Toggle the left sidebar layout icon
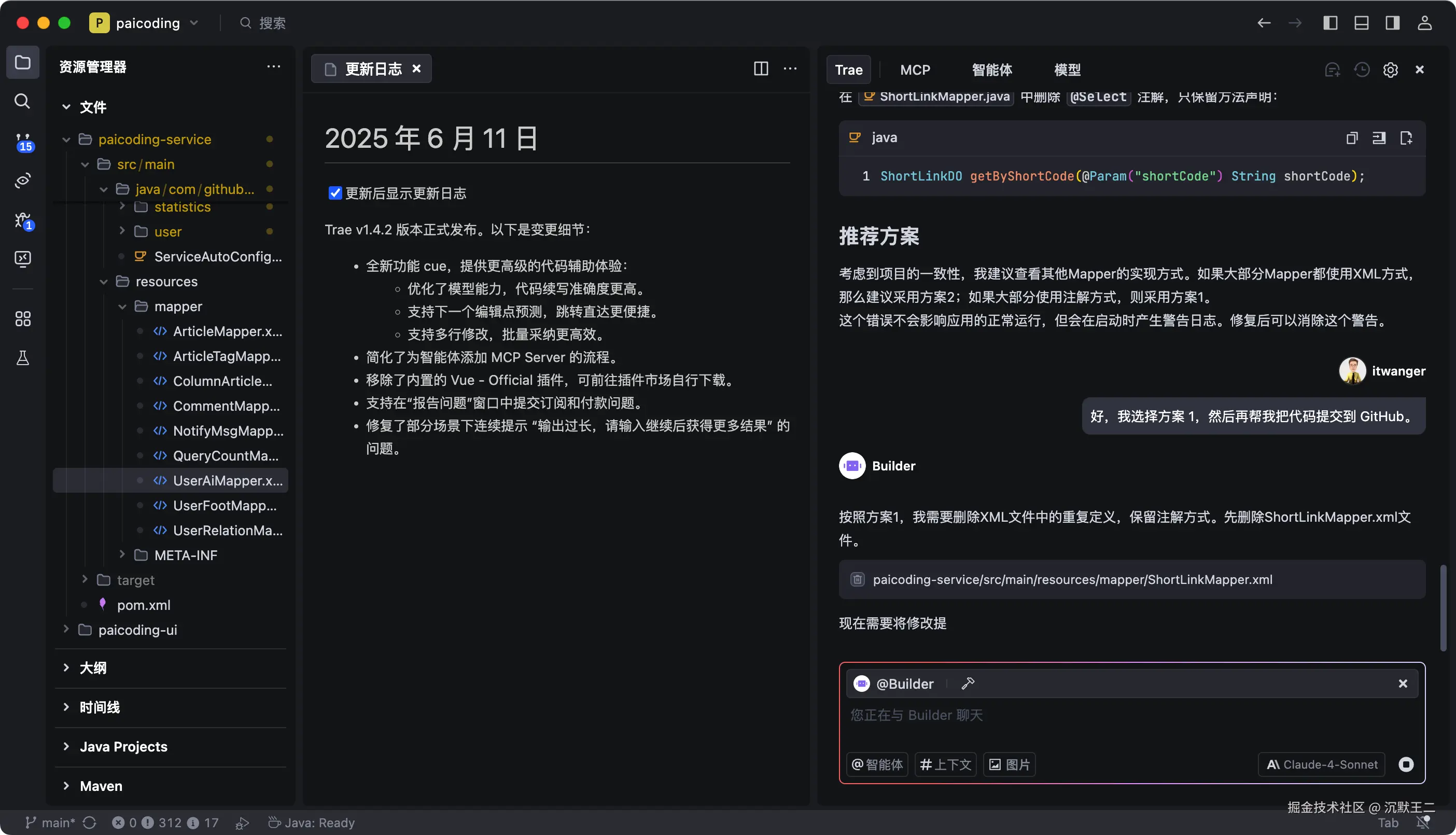The height and width of the screenshot is (835, 1456). pos(1330,23)
